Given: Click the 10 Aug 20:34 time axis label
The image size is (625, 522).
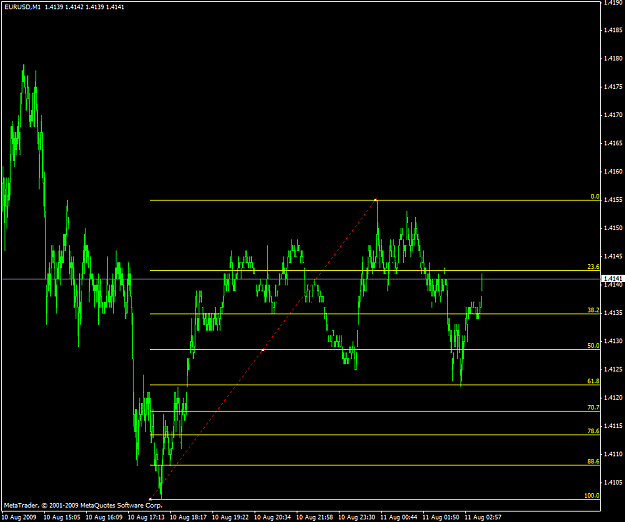Looking at the screenshot, I should point(272,517).
